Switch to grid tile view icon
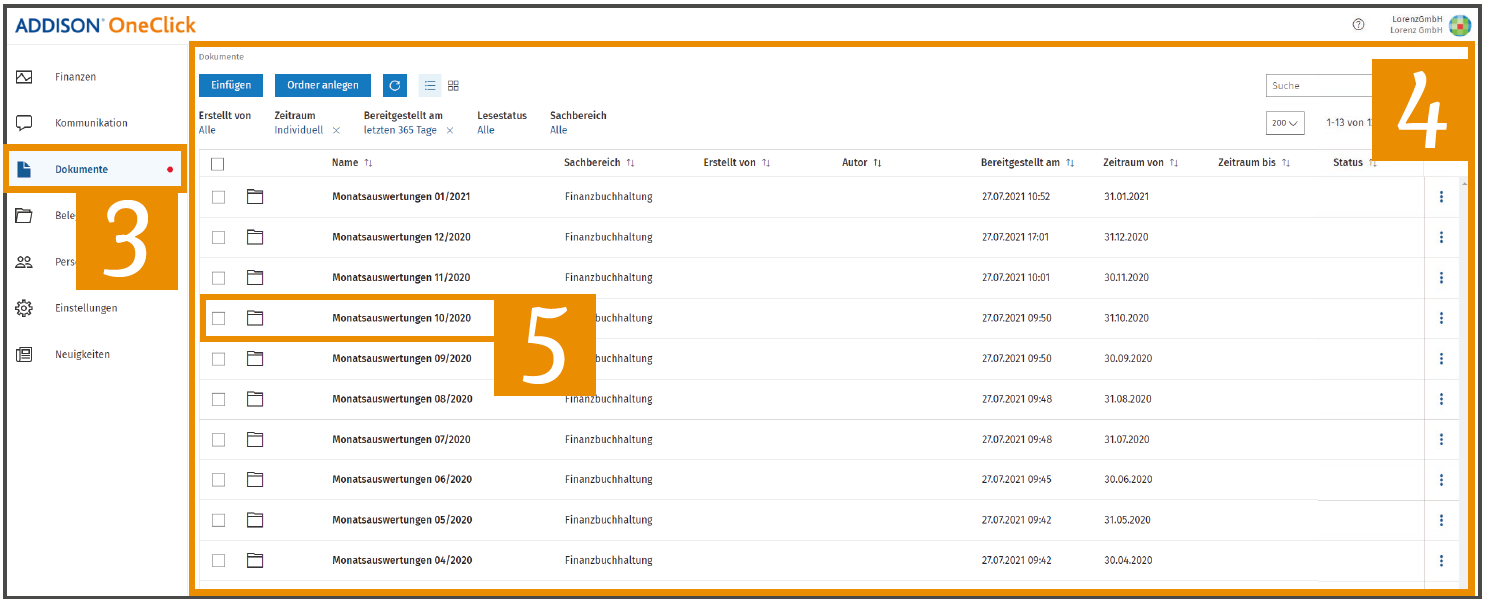The height and width of the screenshot is (599, 1487). pos(453,86)
